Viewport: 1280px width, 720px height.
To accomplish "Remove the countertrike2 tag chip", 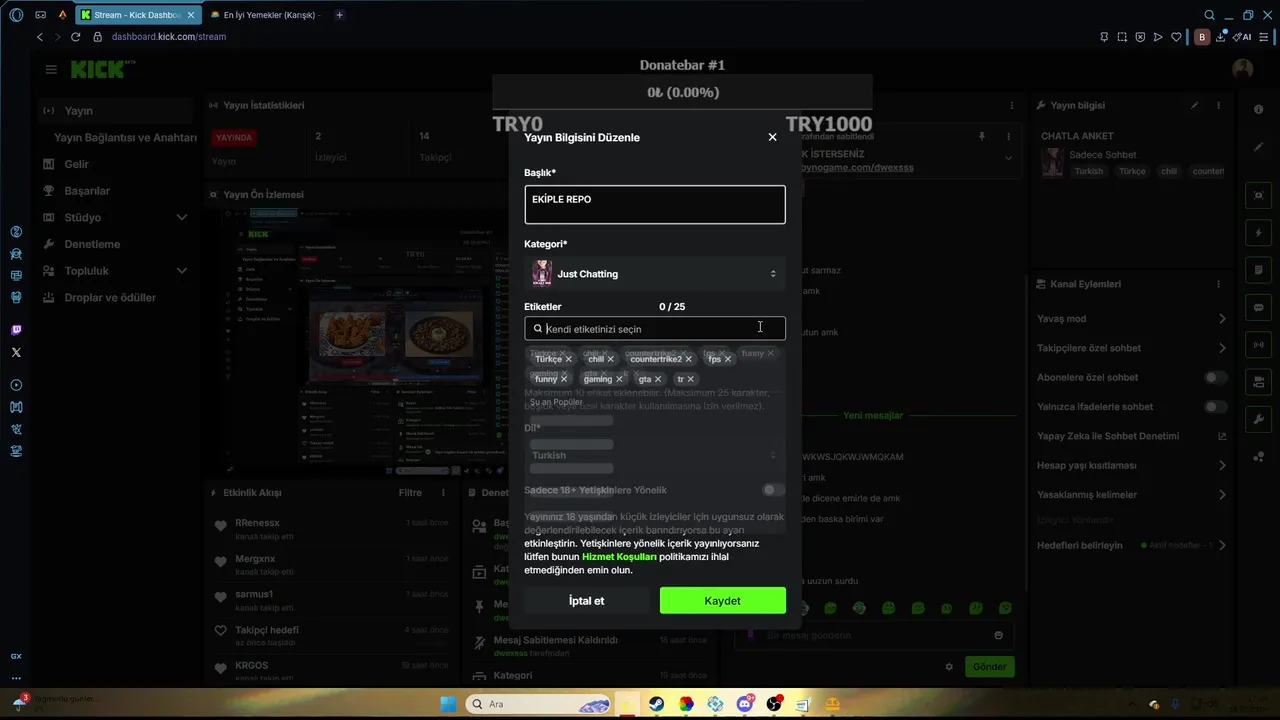I will [x=688, y=359].
